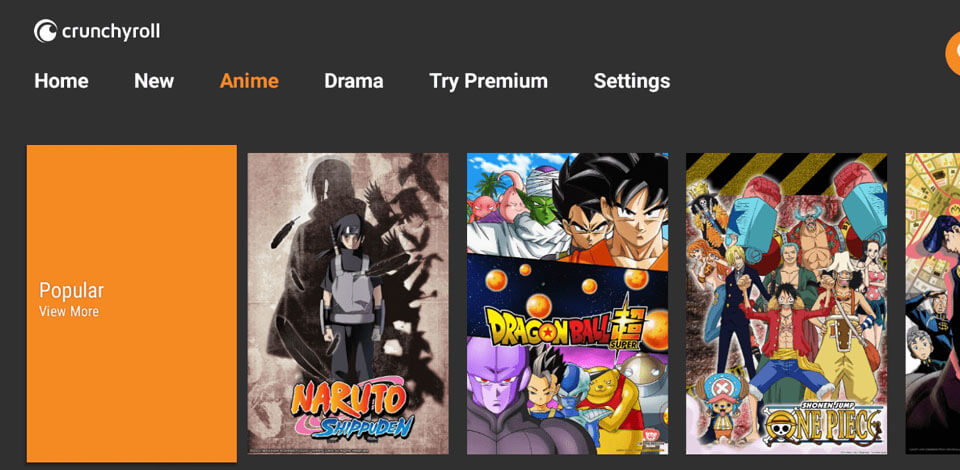The image size is (960, 470).
Task: Click the orange Popular category tile
Action: pos(132,304)
